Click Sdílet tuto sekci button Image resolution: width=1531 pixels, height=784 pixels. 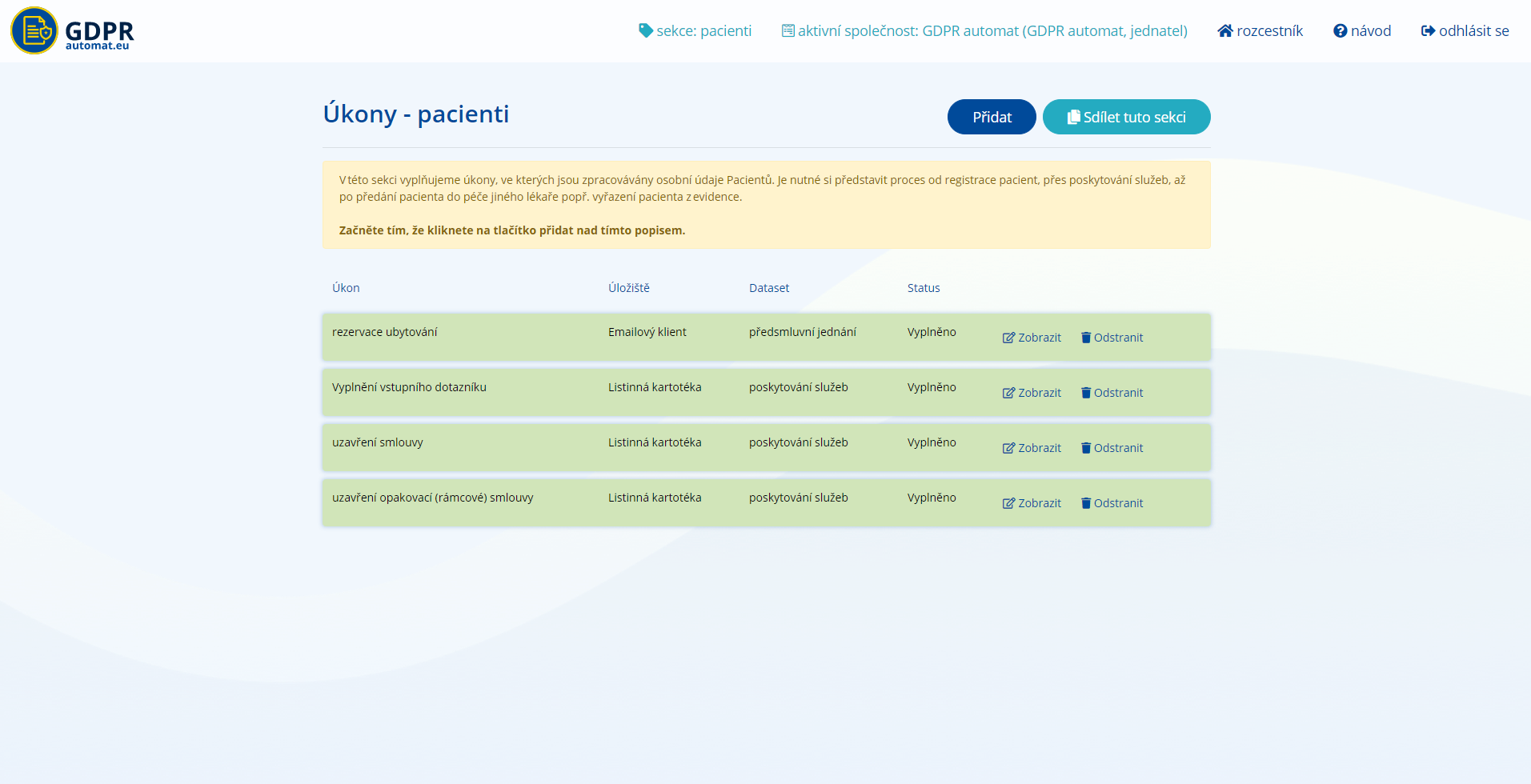coord(1127,117)
